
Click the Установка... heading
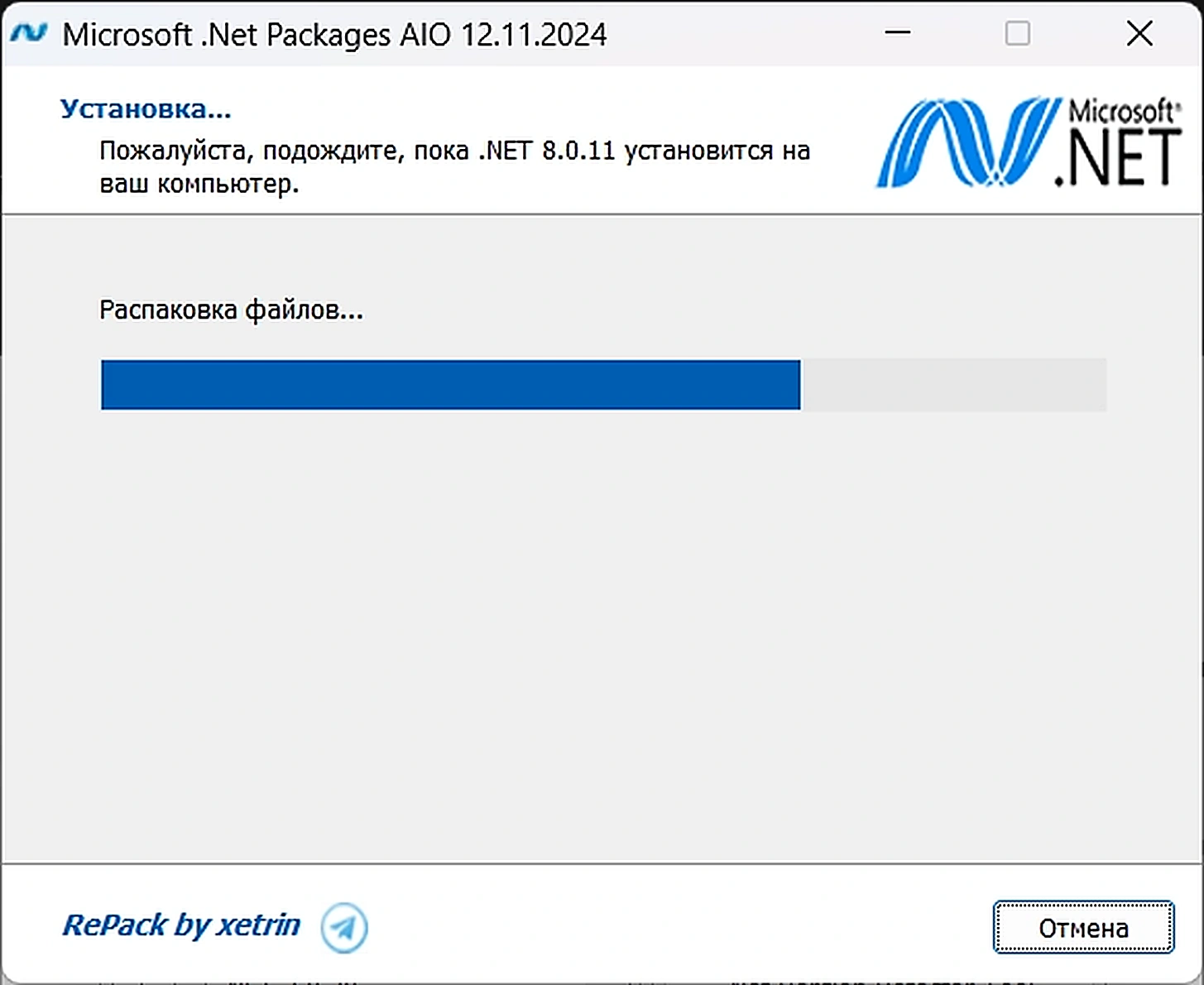point(145,108)
